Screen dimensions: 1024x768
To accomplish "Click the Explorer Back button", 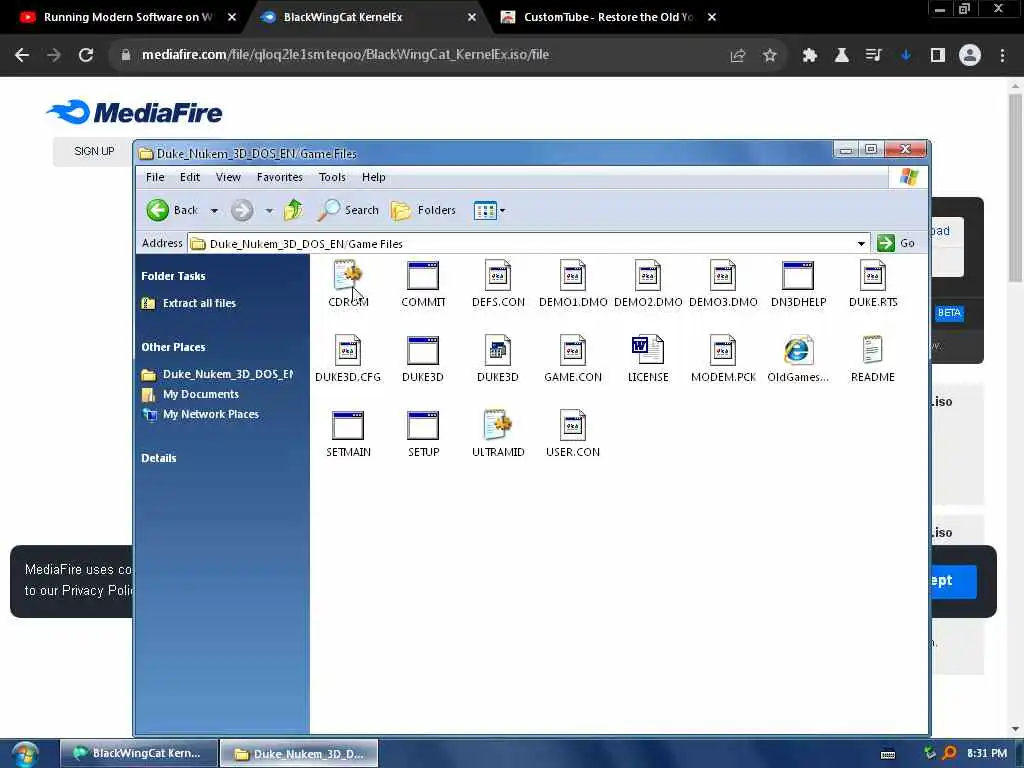I will (172, 210).
